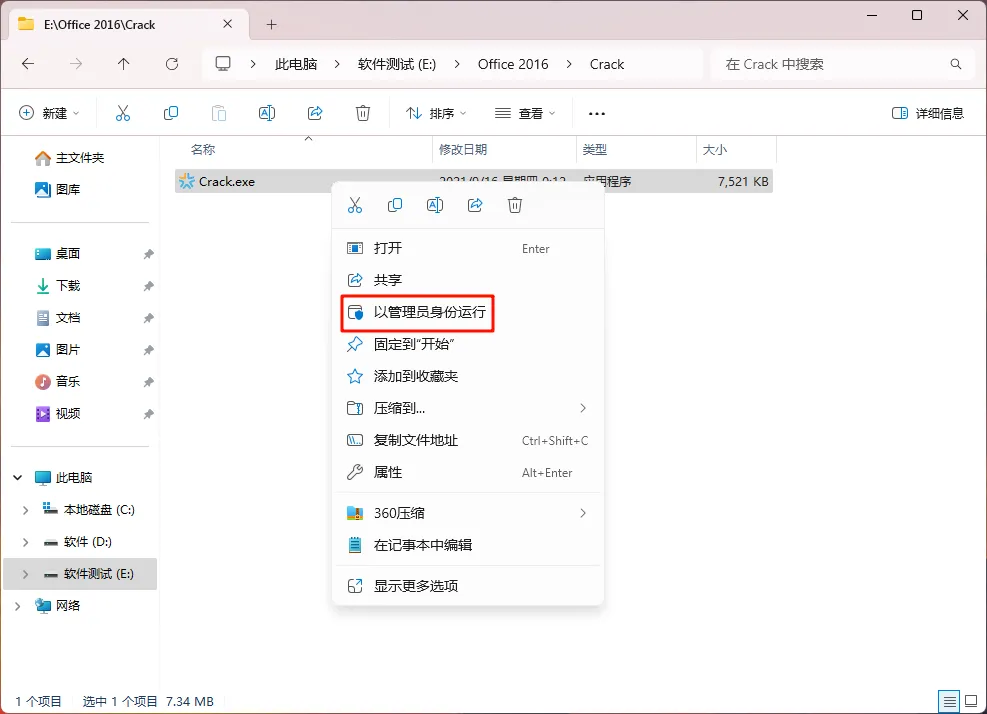The height and width of the screenshot is (714, 987).
Task: Click the computer icon in the address bar
Action: click(223, 64)
